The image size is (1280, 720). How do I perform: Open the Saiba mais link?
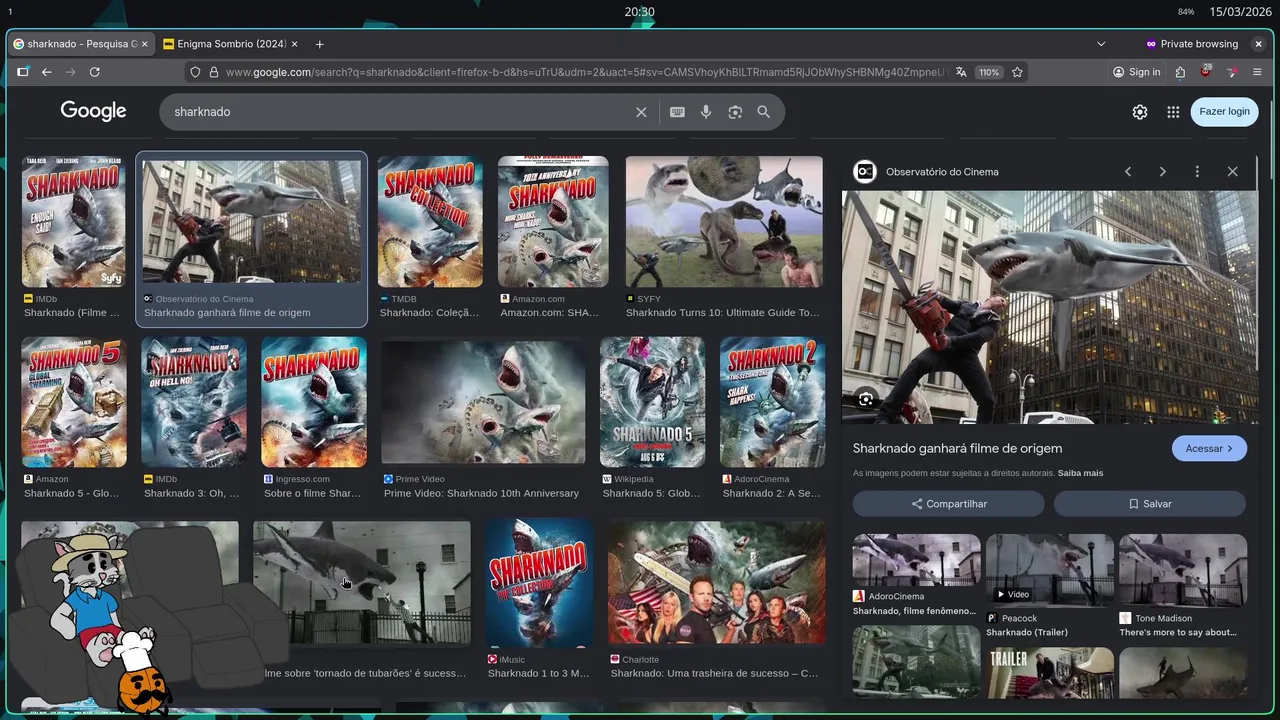[x=1080, y=473]
